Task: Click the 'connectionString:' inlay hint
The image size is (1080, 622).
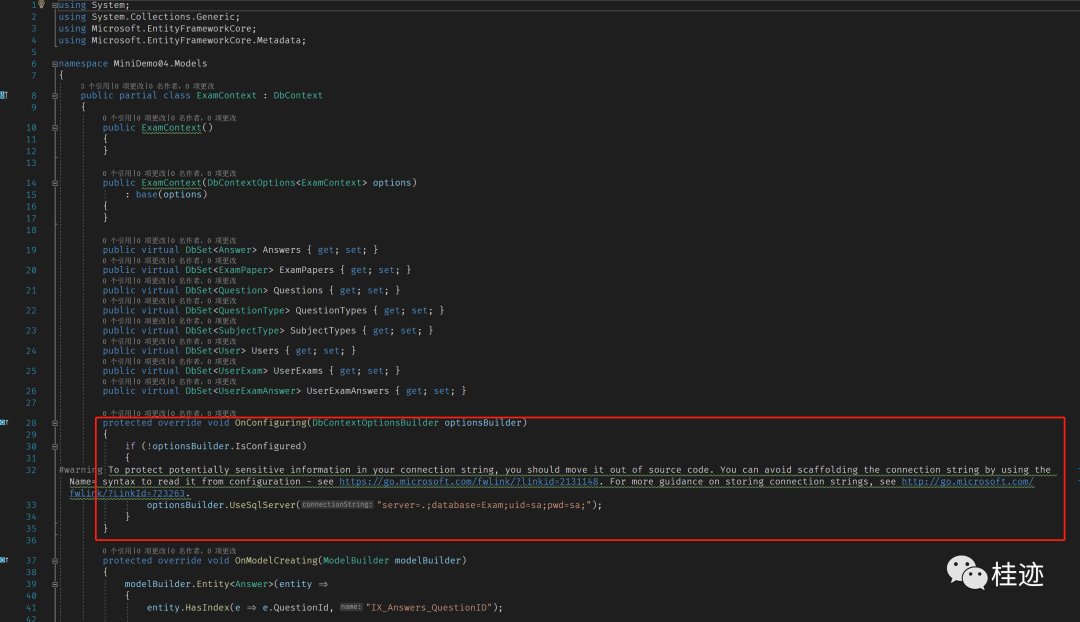Action: pos(338,504)
